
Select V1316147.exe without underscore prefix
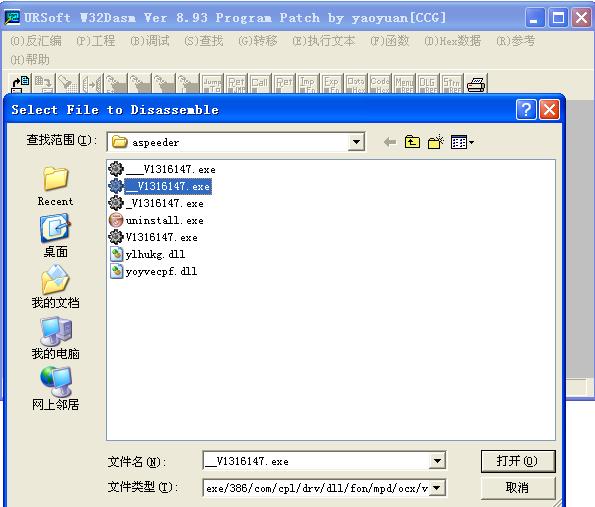[153, 237]
